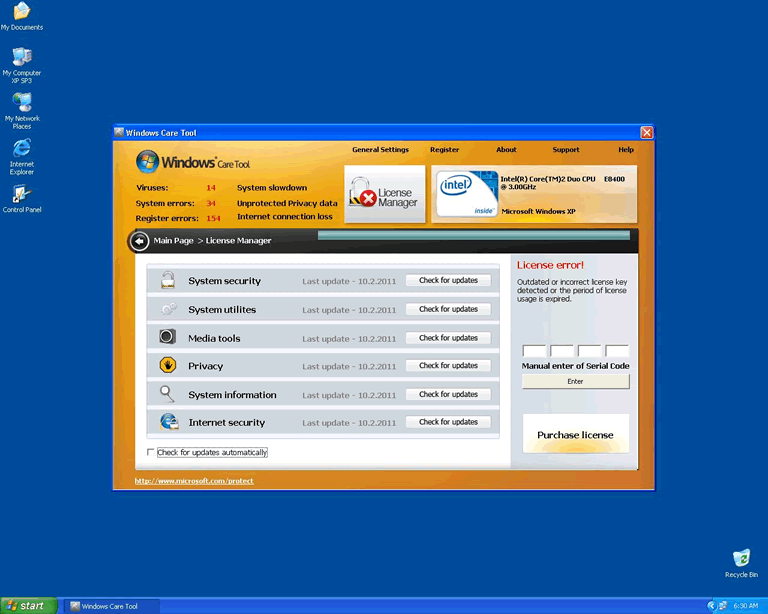
Task: Select the System utilities gears icon
Action: pos(168,310)
